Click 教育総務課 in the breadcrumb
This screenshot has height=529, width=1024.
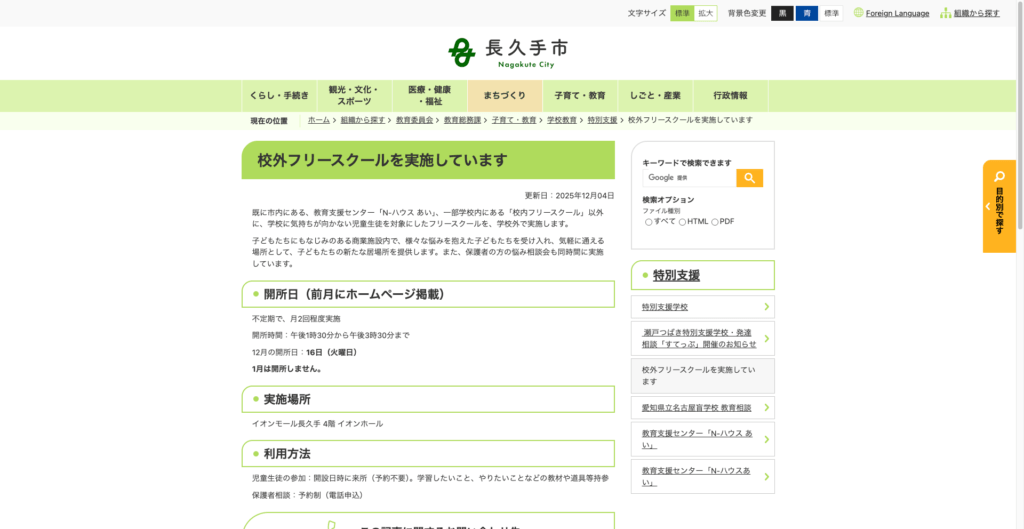462,120
